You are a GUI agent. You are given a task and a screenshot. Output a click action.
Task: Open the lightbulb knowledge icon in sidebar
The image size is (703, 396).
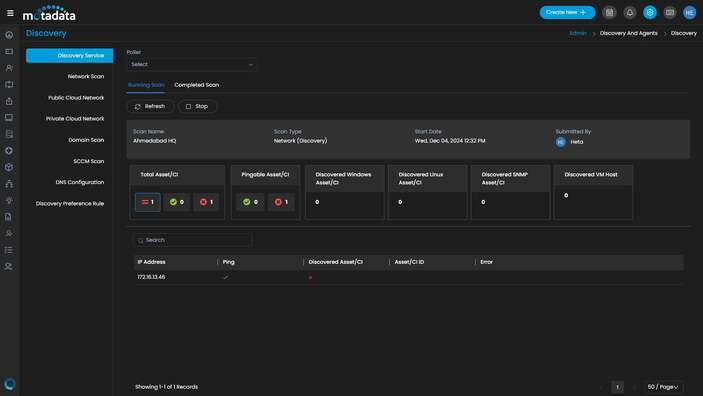click(x=9, y=200)
